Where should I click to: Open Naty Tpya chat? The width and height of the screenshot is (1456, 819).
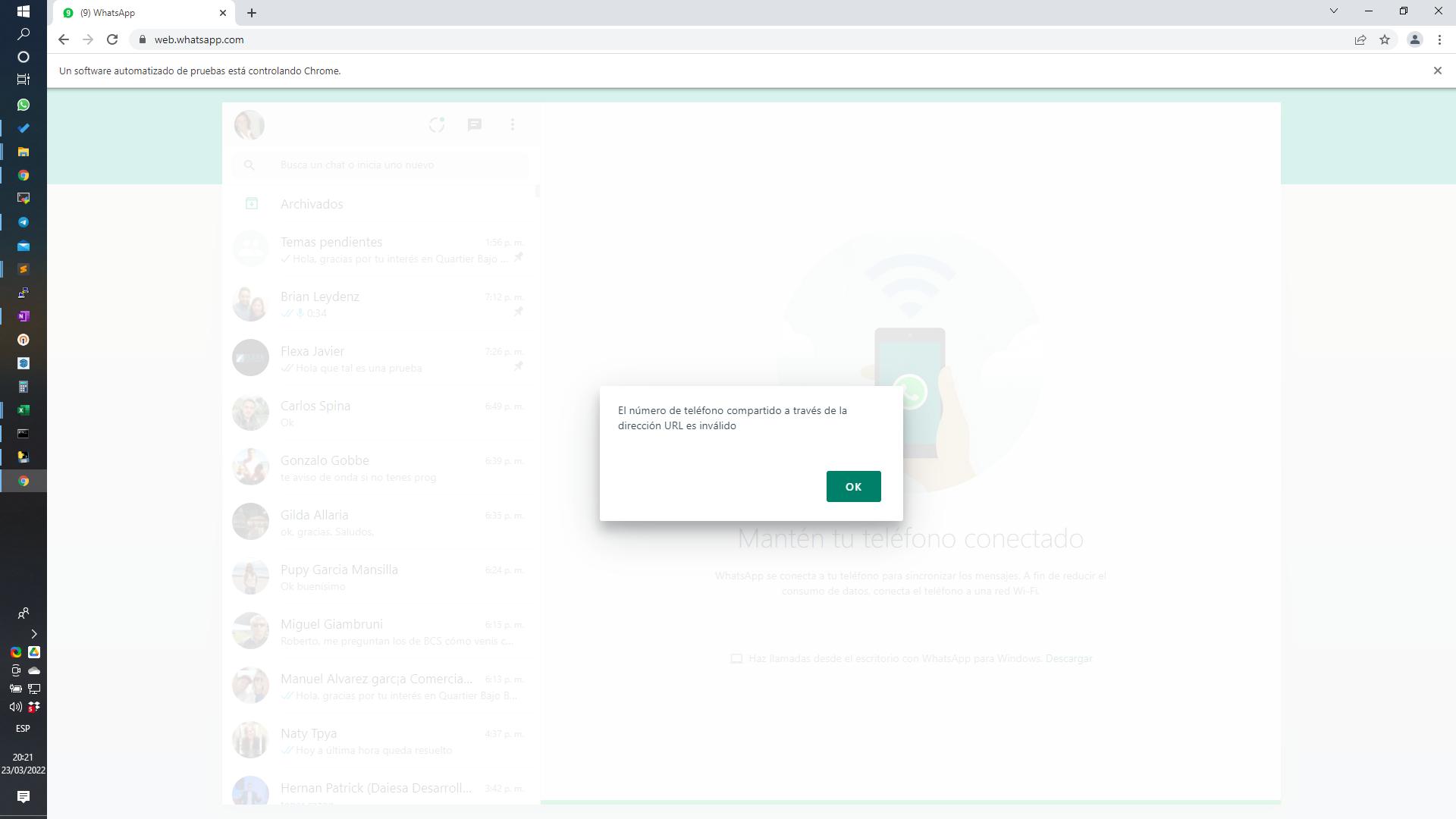[x=381, y=741]
